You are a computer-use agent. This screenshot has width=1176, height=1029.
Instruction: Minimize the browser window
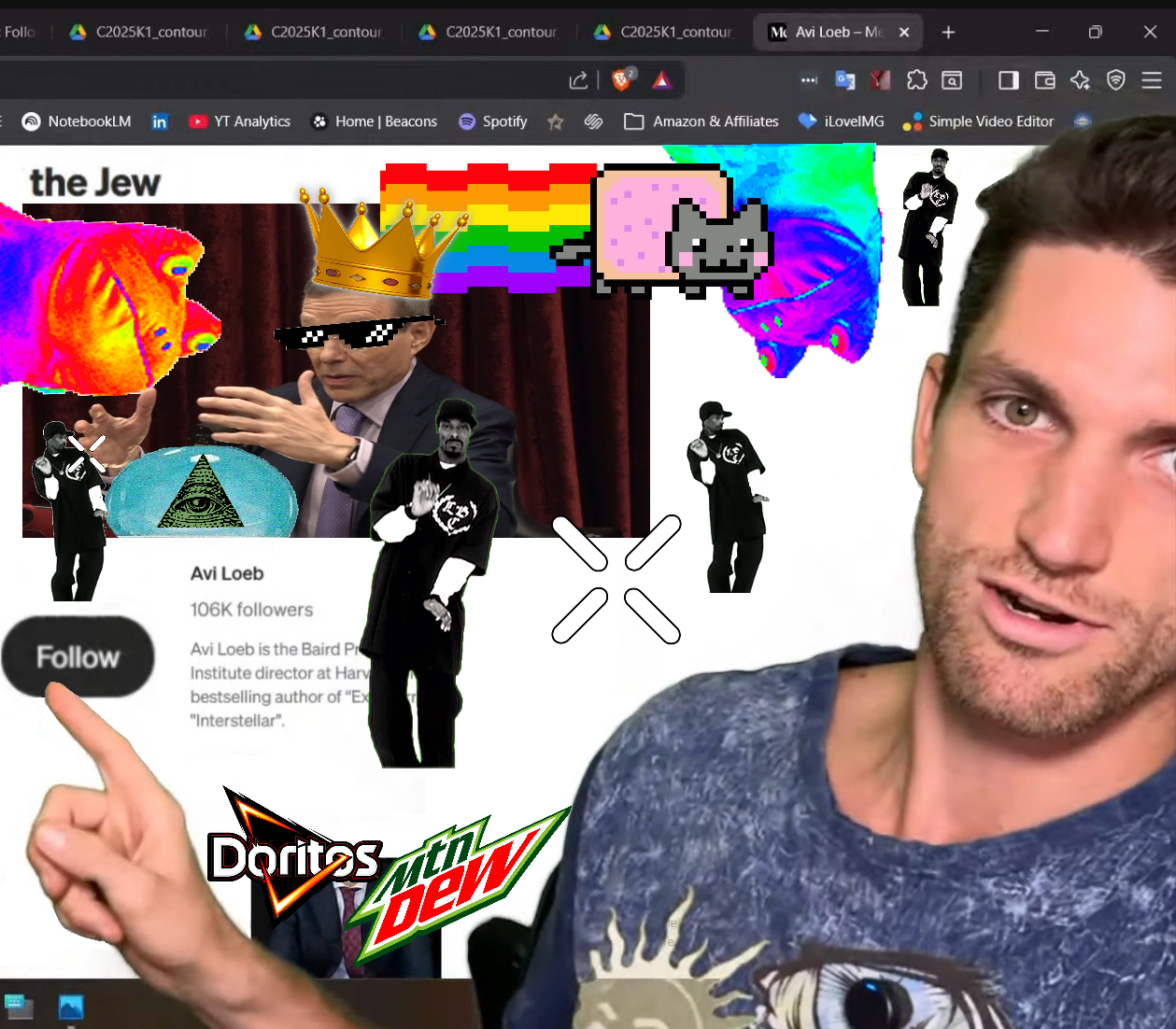(x=1042, y=32)
